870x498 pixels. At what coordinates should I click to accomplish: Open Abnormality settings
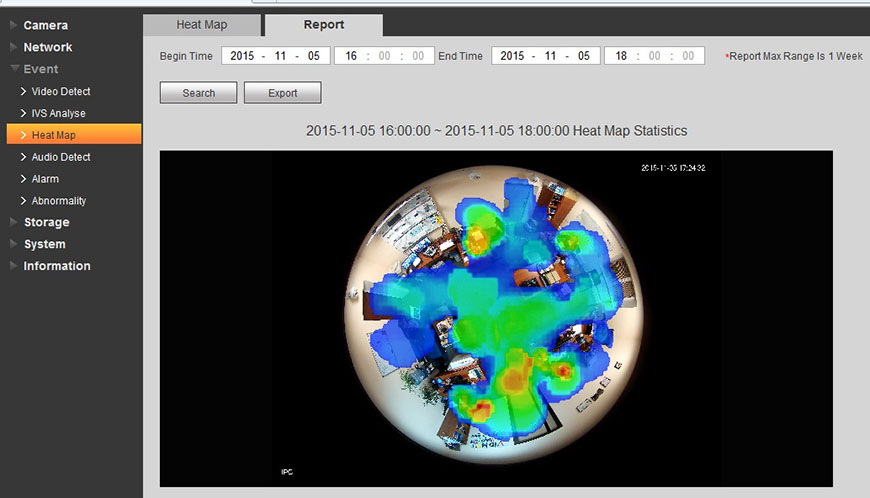click(58, 201)
